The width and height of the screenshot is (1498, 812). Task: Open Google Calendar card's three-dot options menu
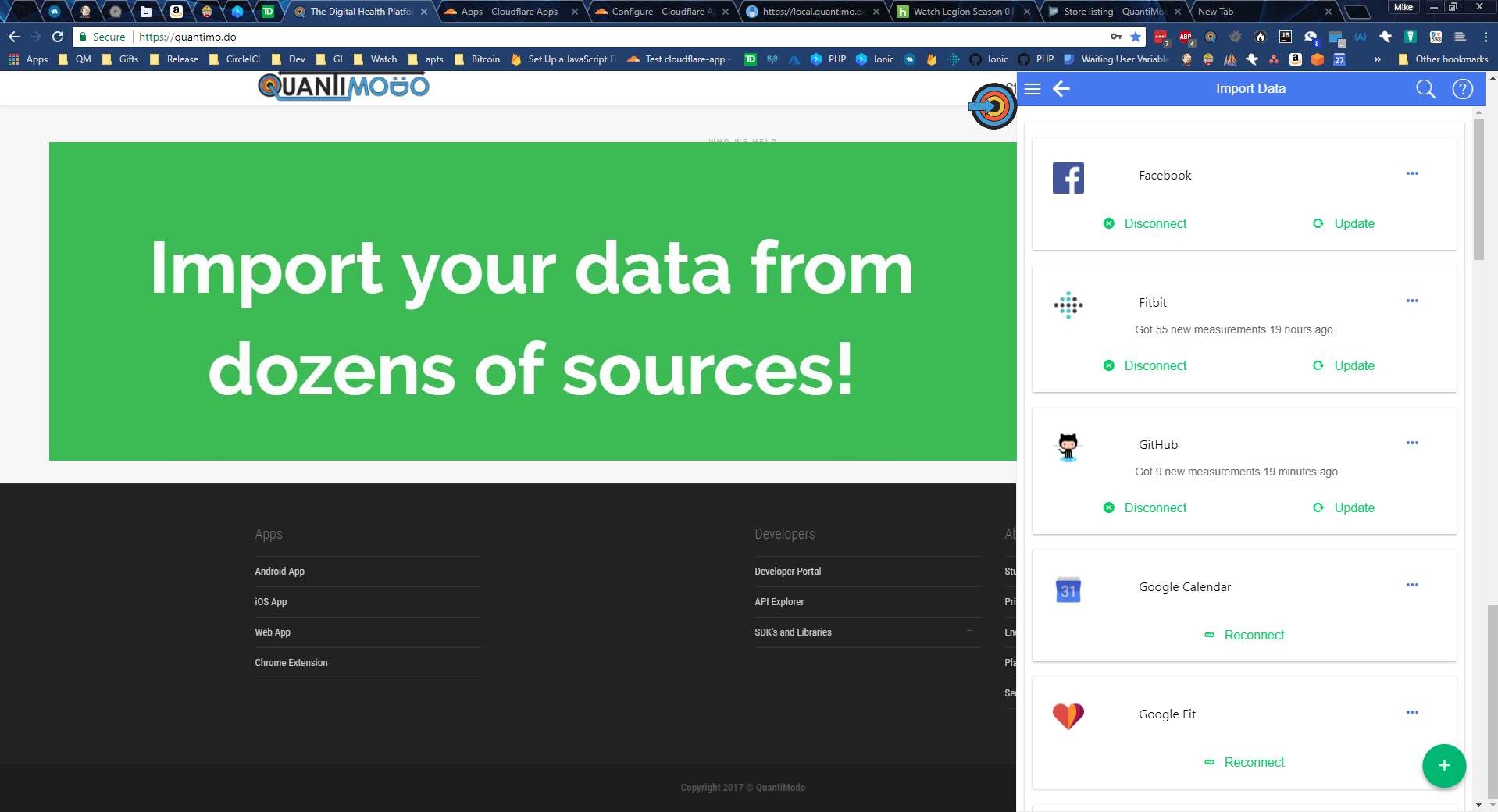pos(1412,585)
